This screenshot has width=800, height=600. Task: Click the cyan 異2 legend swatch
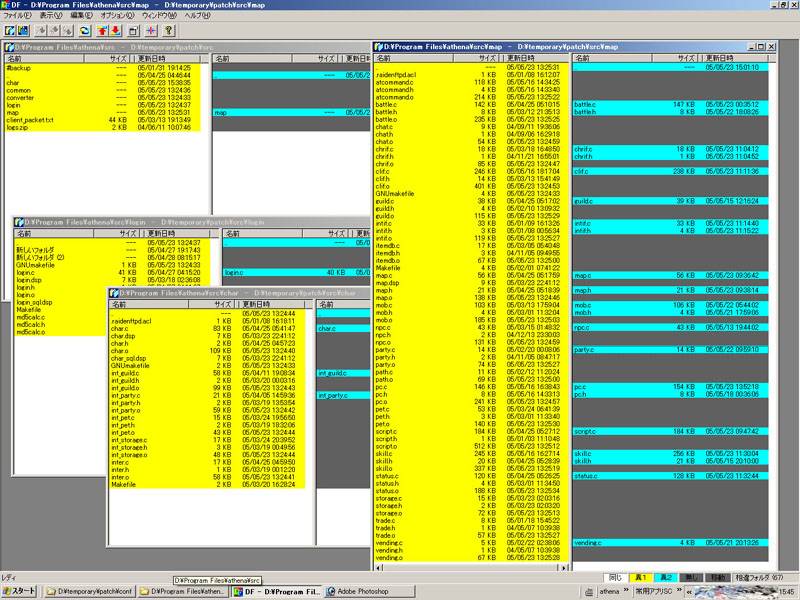tap(666, 578)
